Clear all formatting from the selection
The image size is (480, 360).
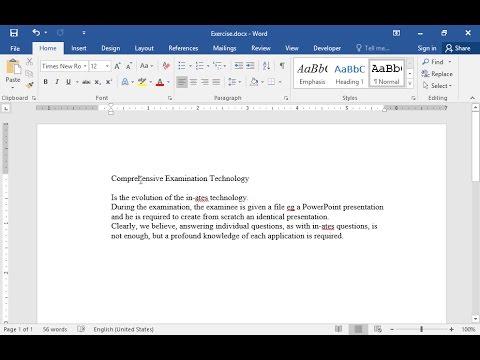(166, 66)
